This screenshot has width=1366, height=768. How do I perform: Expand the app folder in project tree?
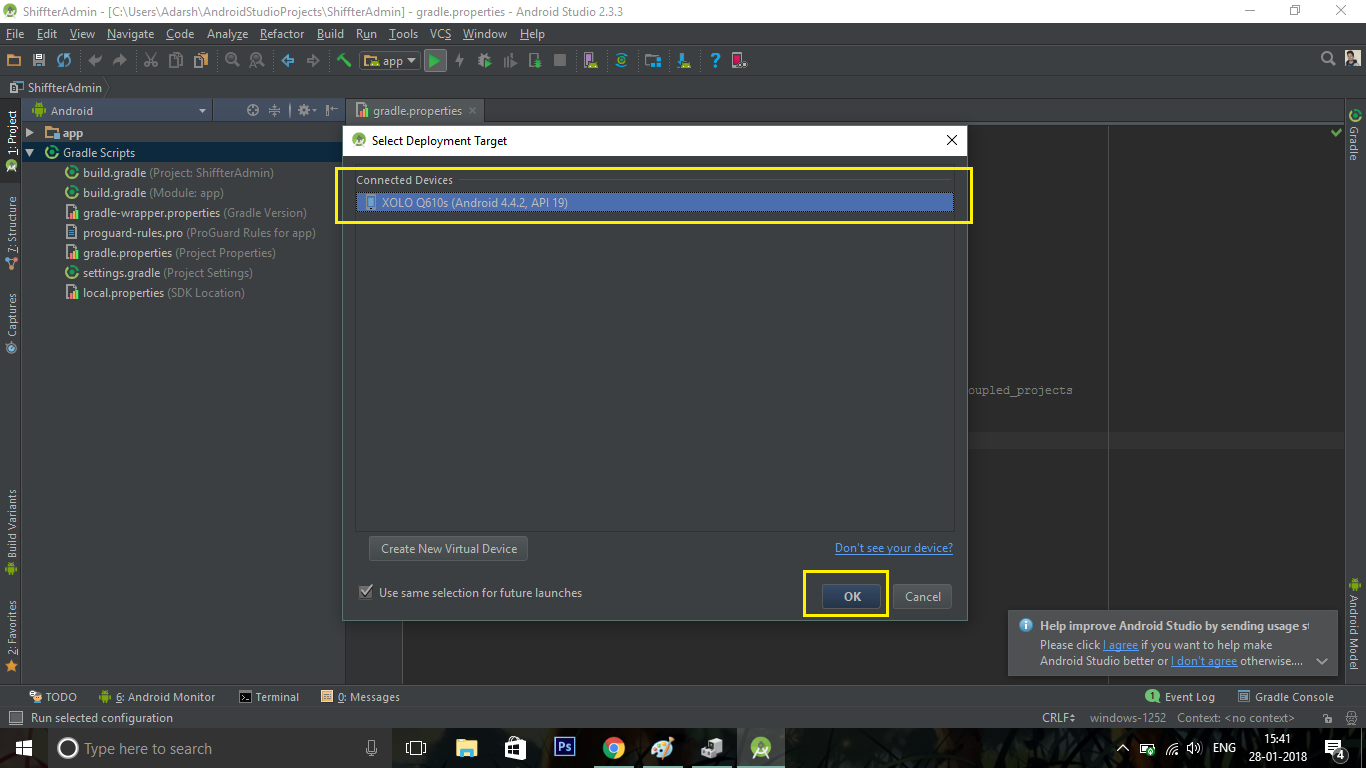click(x=30, y=133)
